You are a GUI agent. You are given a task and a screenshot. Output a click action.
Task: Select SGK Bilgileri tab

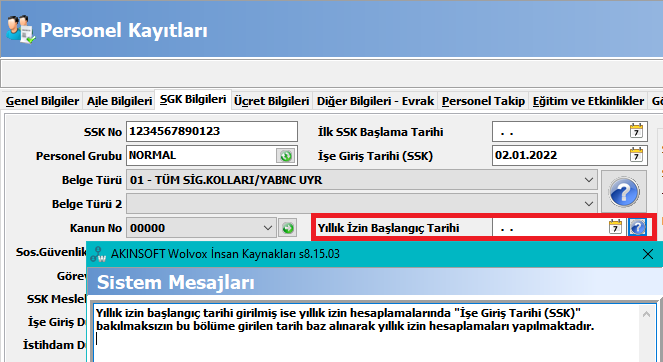coord(193,99)
